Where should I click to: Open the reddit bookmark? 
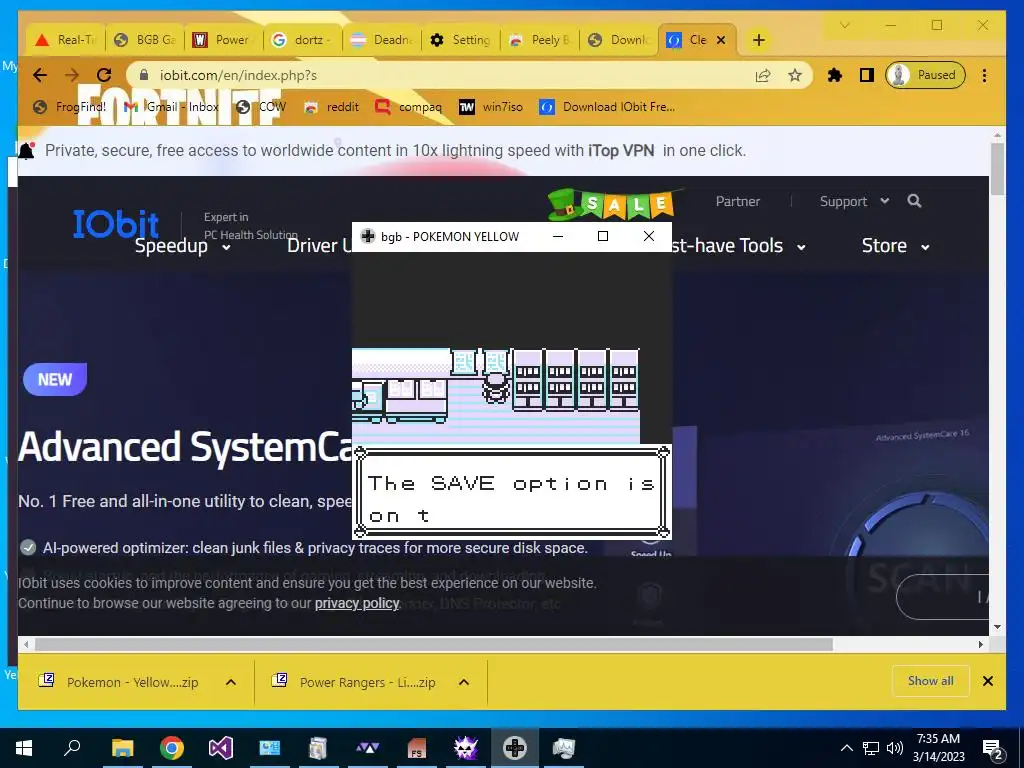(332, 106)
